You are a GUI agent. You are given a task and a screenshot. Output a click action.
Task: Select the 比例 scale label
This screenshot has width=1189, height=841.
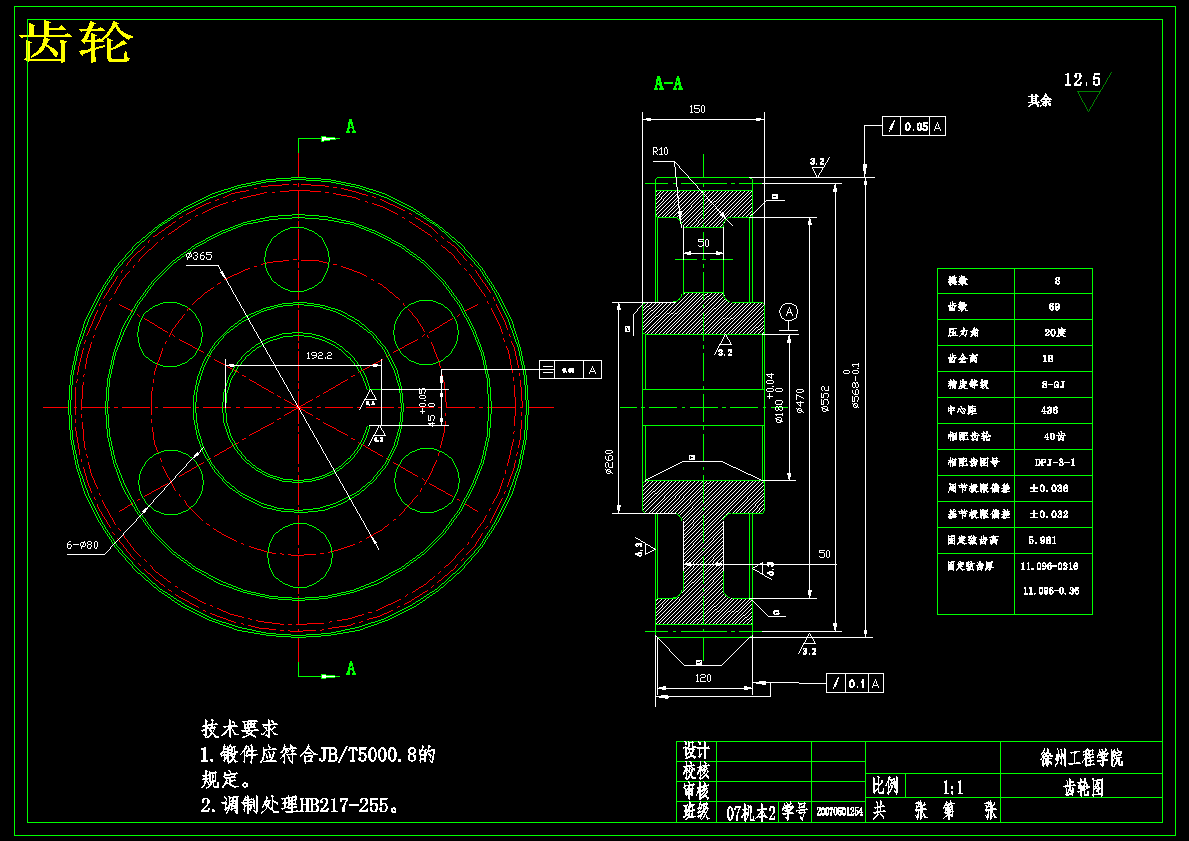click(x=885, y=786)
